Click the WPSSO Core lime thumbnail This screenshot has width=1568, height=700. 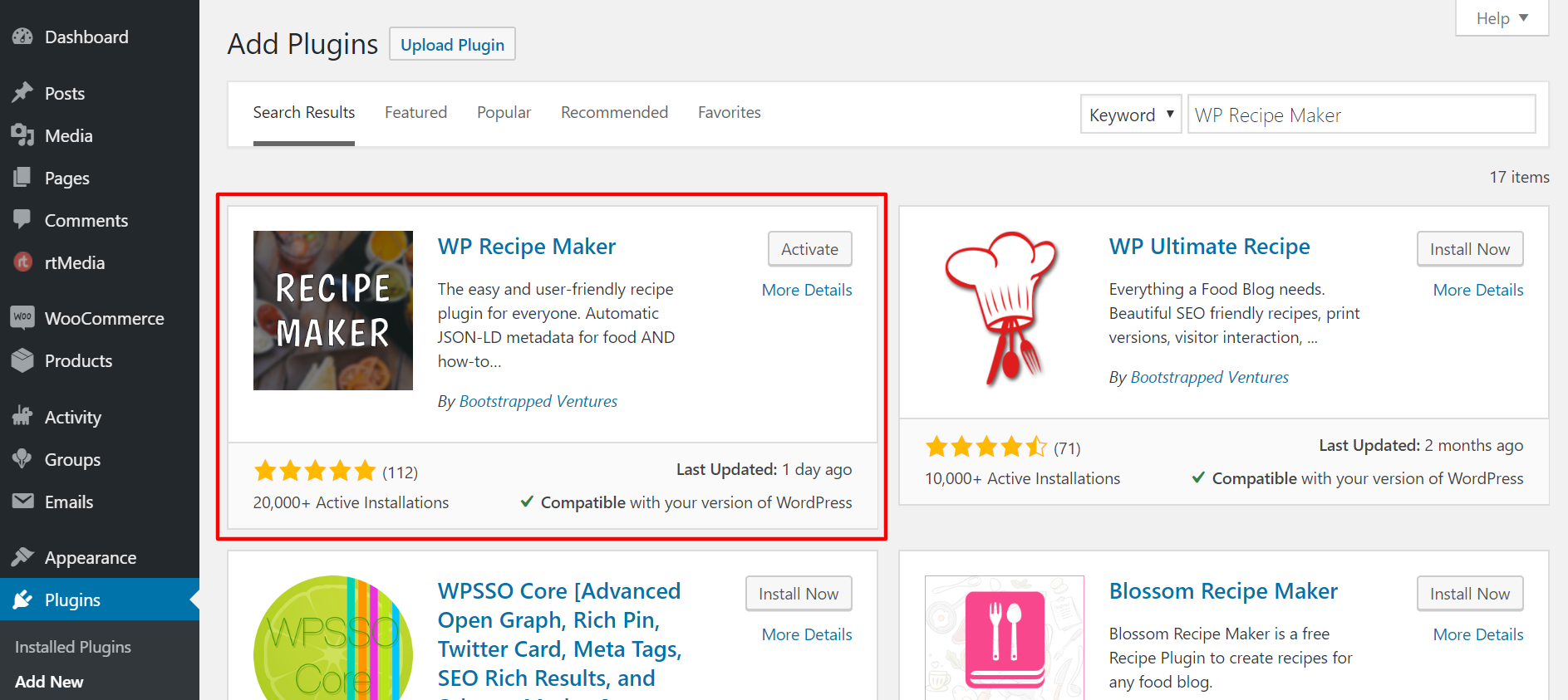coord(333,638)
